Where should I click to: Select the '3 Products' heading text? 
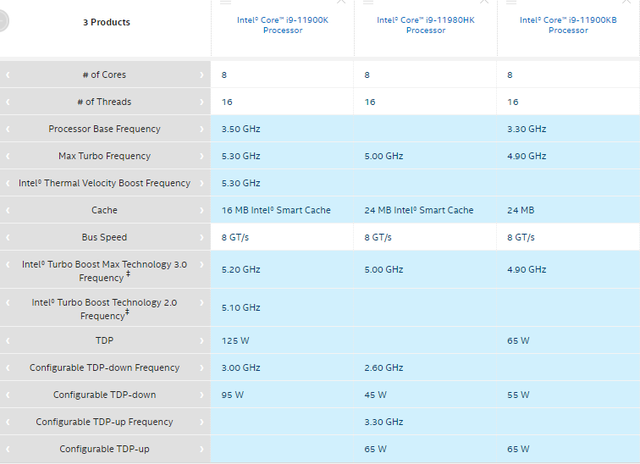[x=107, y=22]
